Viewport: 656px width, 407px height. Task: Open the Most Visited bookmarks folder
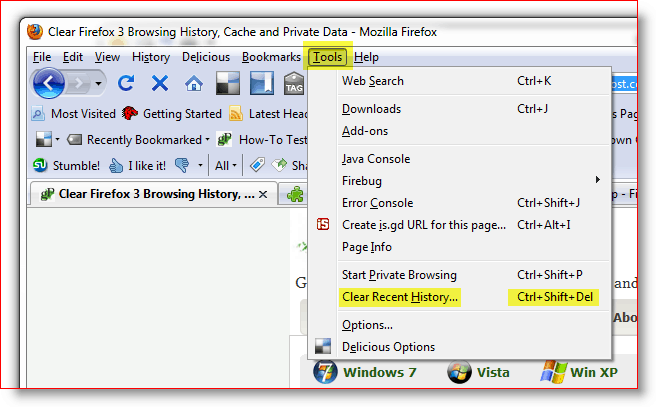click(74, 114)
